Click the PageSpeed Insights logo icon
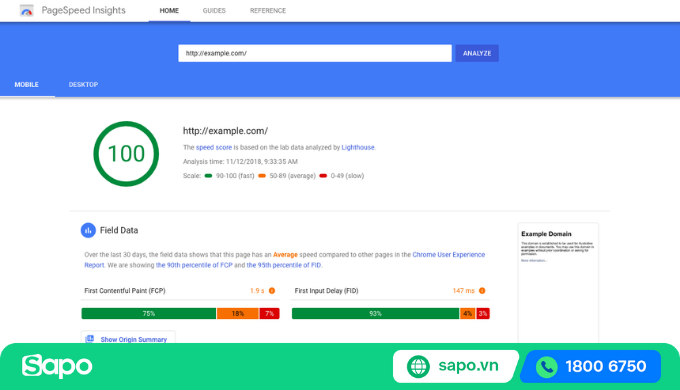 pyautogui.click(x=27, y=10)
